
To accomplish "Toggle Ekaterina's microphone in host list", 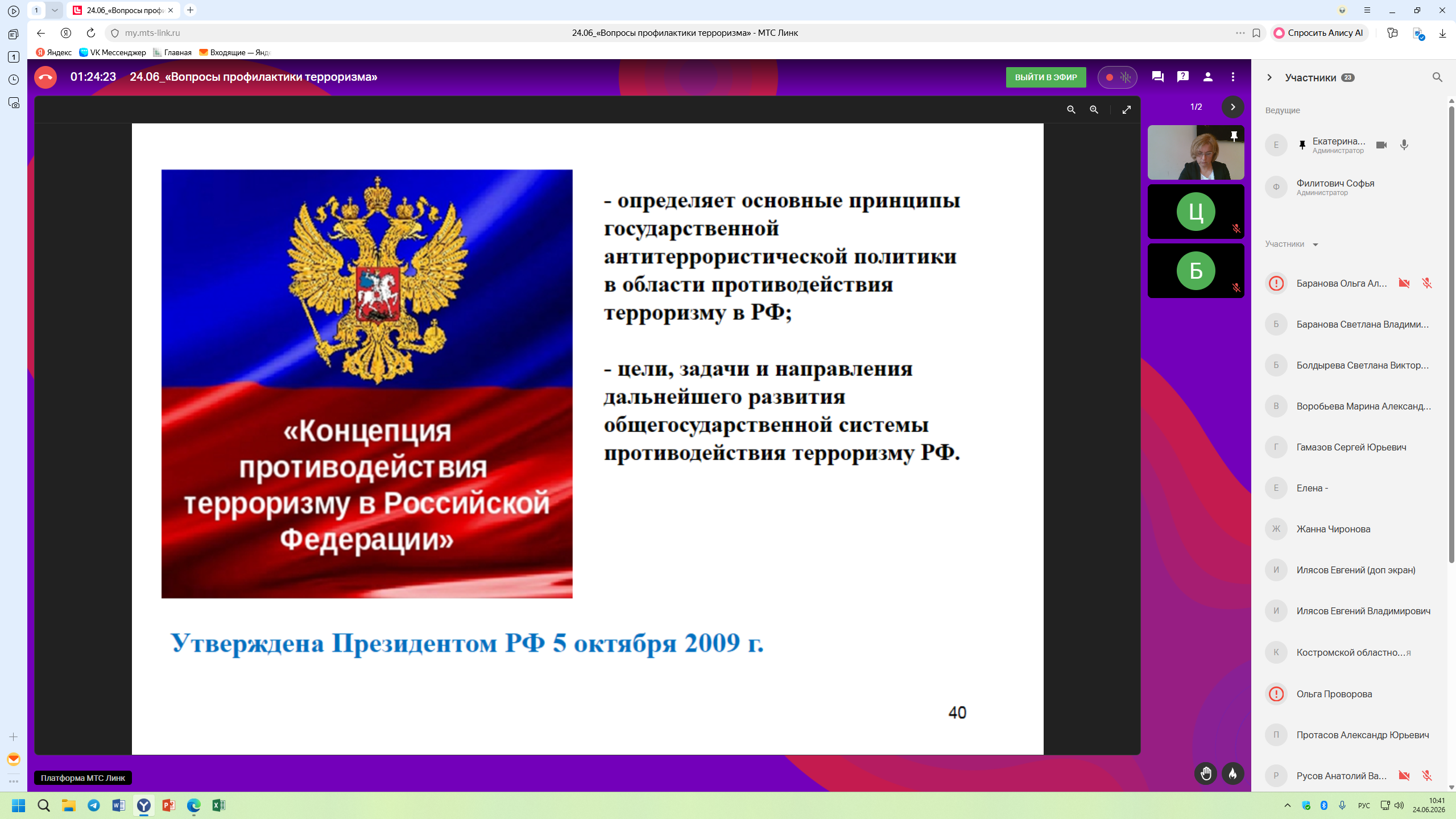I will click(1404, 145).
